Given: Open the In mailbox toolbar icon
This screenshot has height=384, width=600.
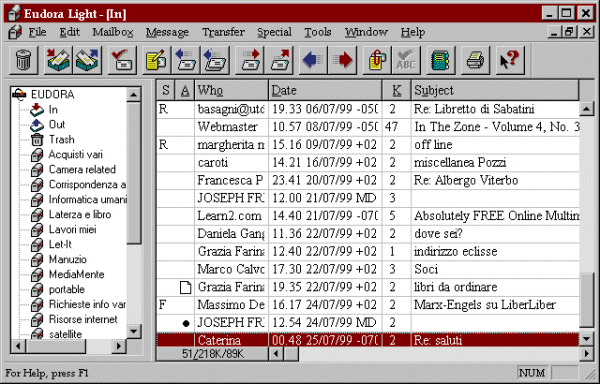Looking at the screenshot, I should pos(58,60).
